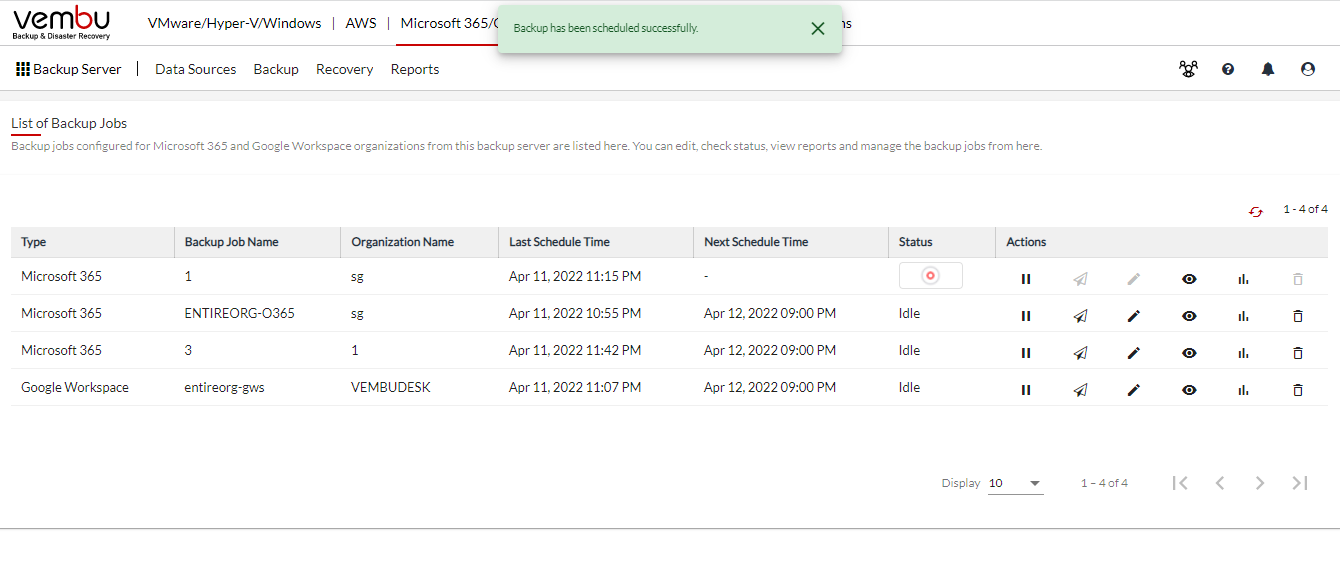This screenshot has height=574, width=1340.
Task: Suspend backup job 1 with pause icon
Action: pos(1026,279)
